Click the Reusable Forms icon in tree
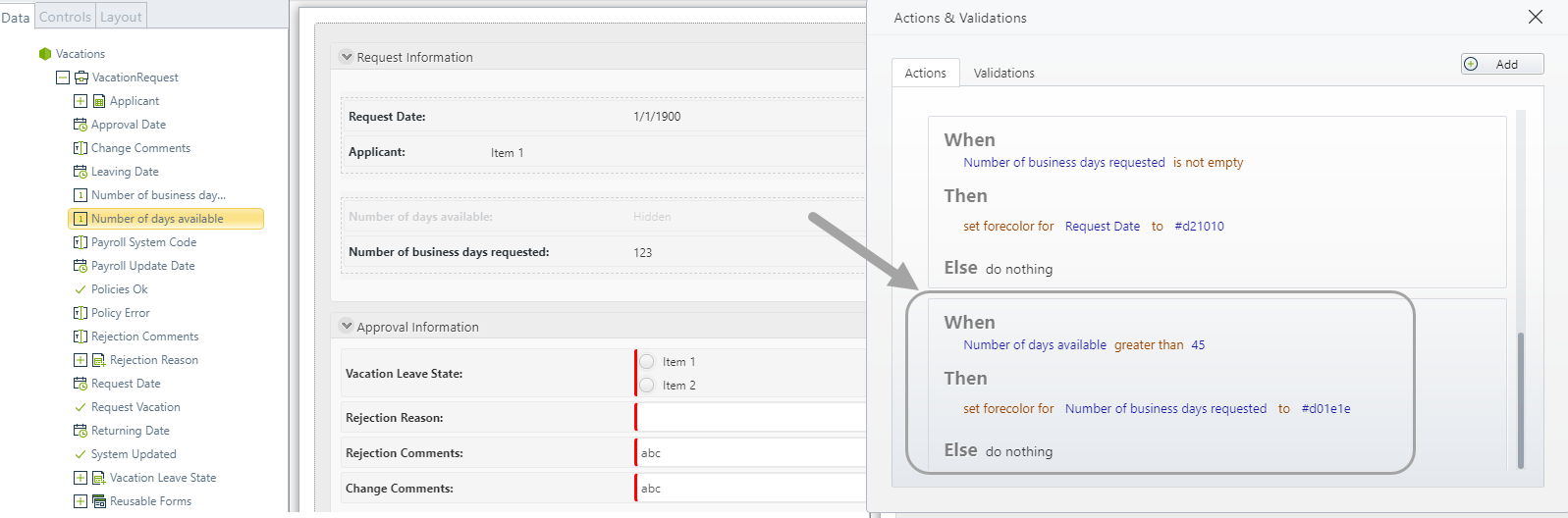The image size is (1568, 518). click(99, 501)
